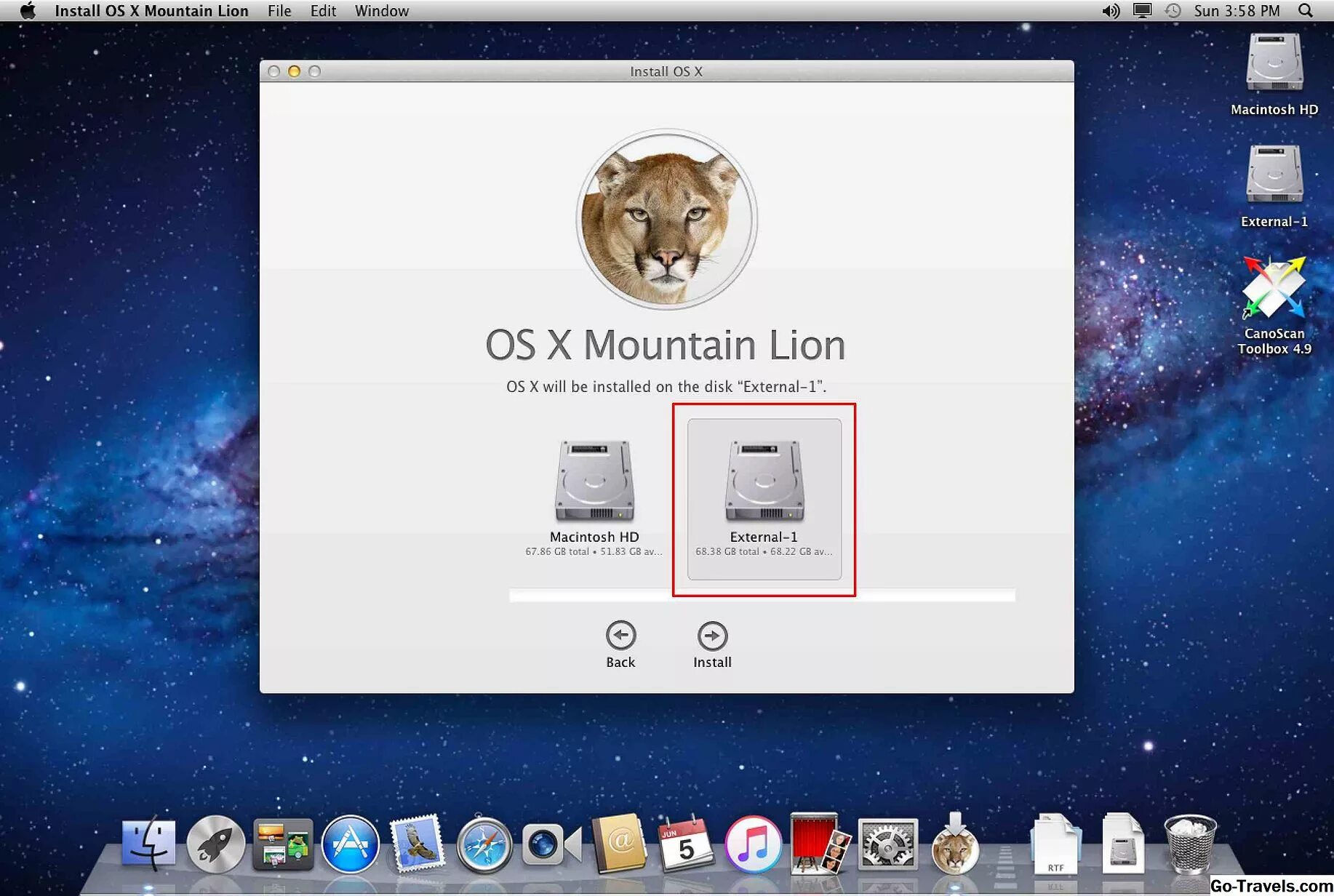Open the Apple menu
The image size is (1334, 896).
[28, 11]
